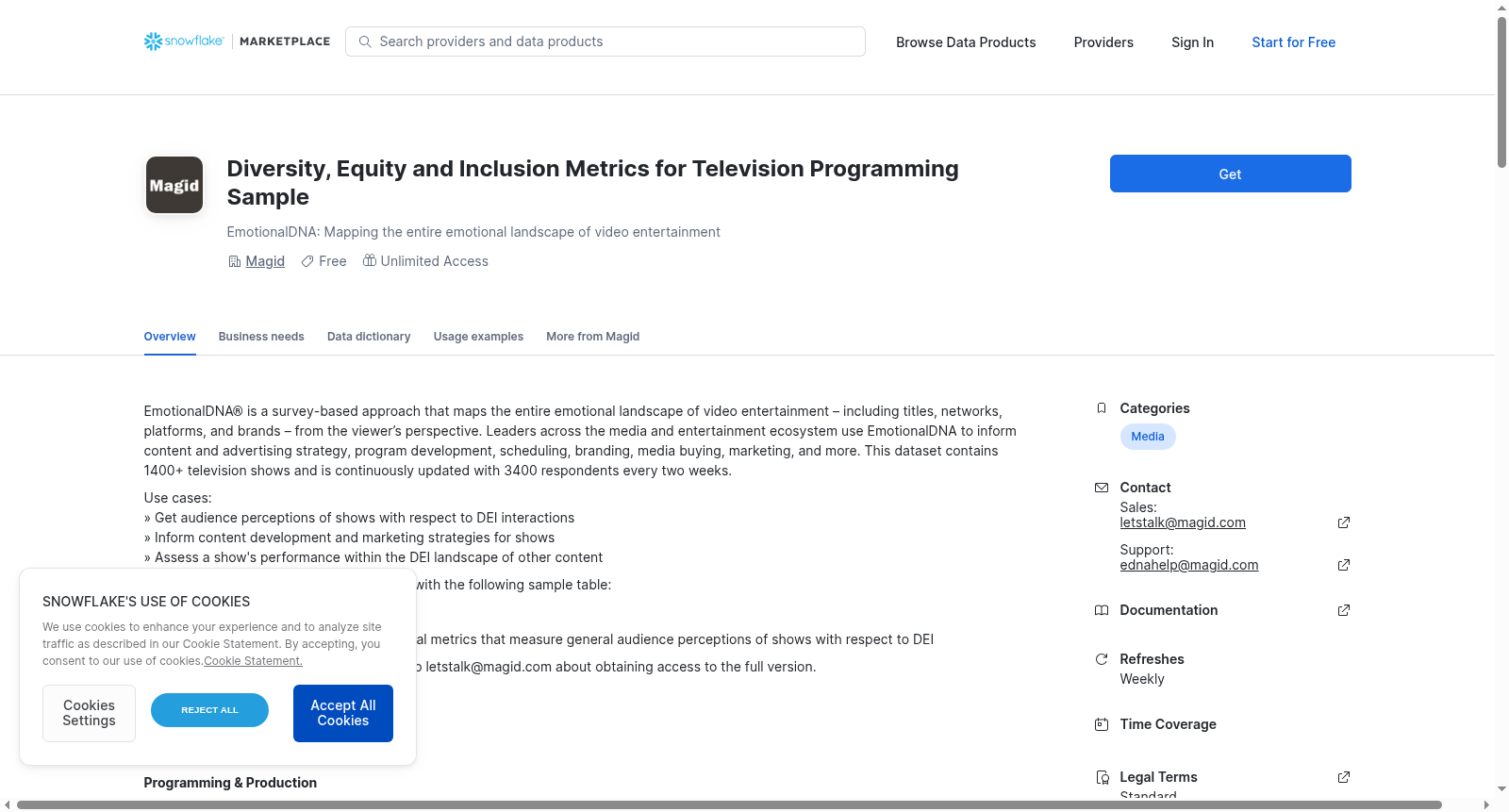The height and width of the screenshot is (812, 1509).
Task: Open external link icon beside ednahelp@magid.com
Action: pos(1344,565)
